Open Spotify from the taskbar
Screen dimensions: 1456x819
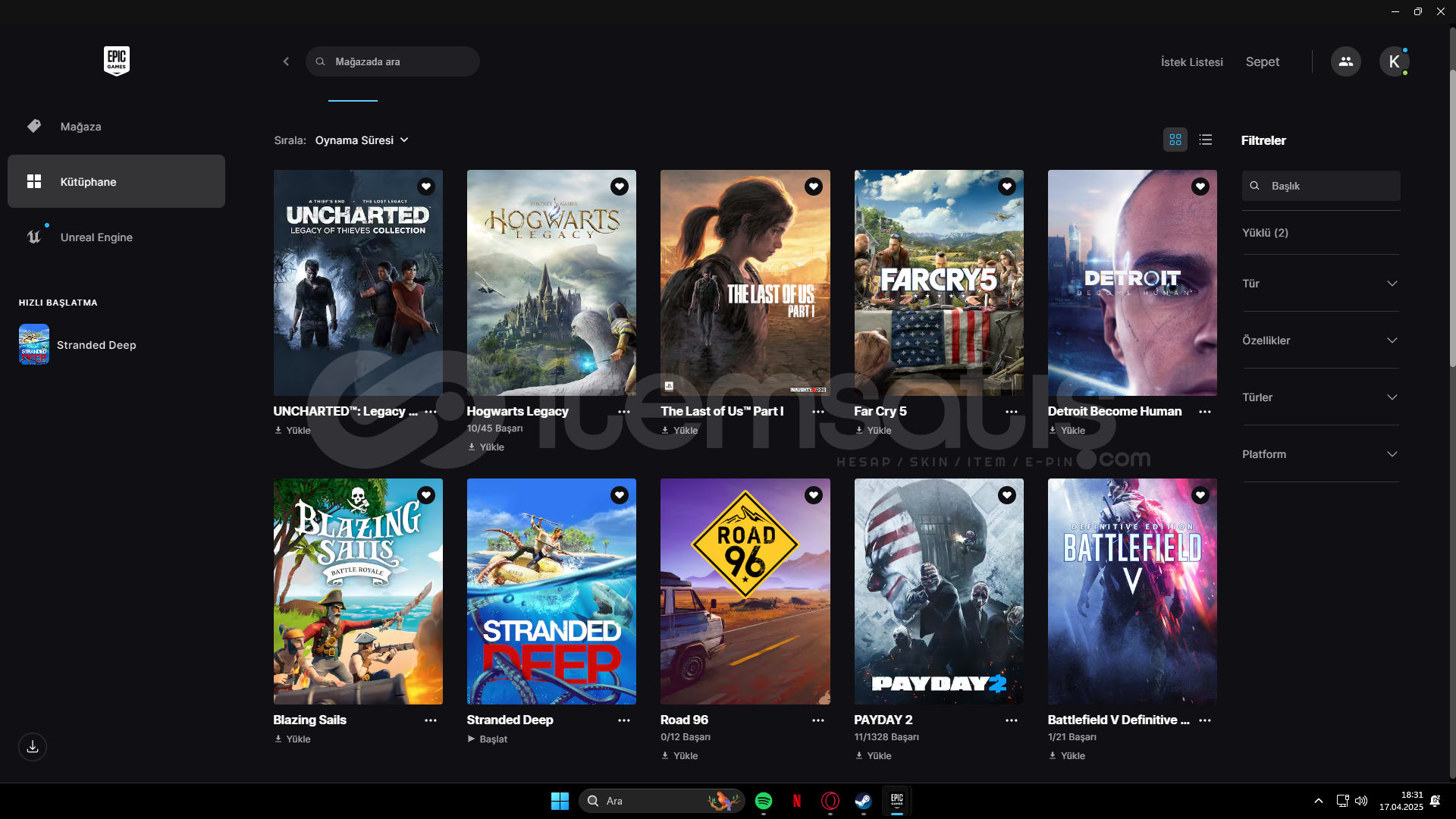(x=764, y=801)
